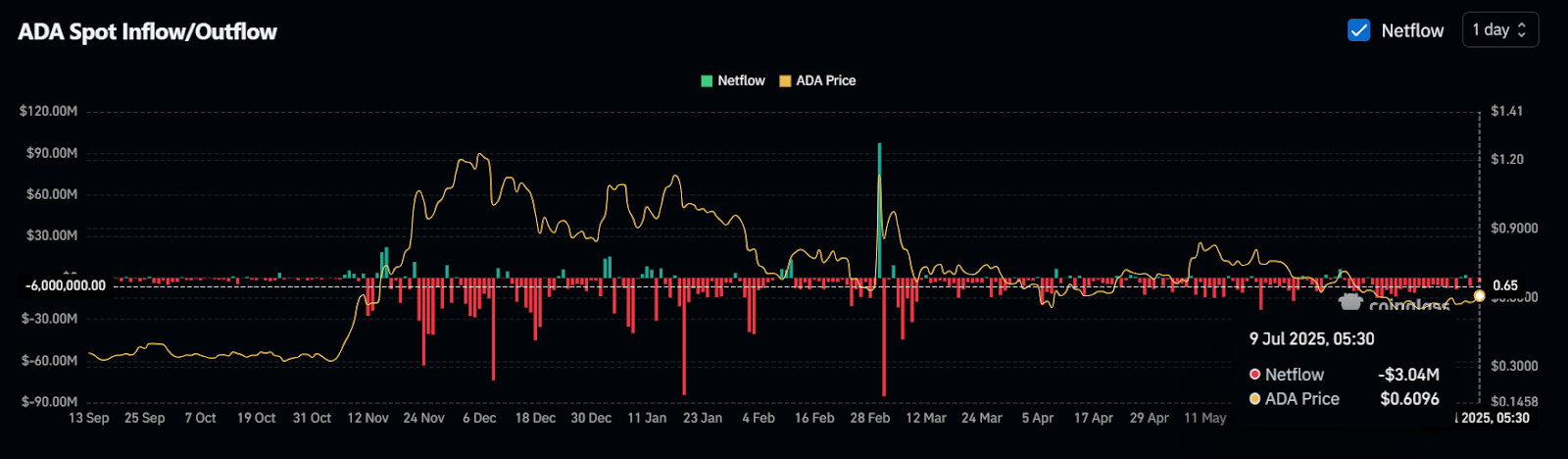1568x459 pixels.
Task: Click the tall green netflow bar near 28 Feb
Action: (x=879, y=211)
